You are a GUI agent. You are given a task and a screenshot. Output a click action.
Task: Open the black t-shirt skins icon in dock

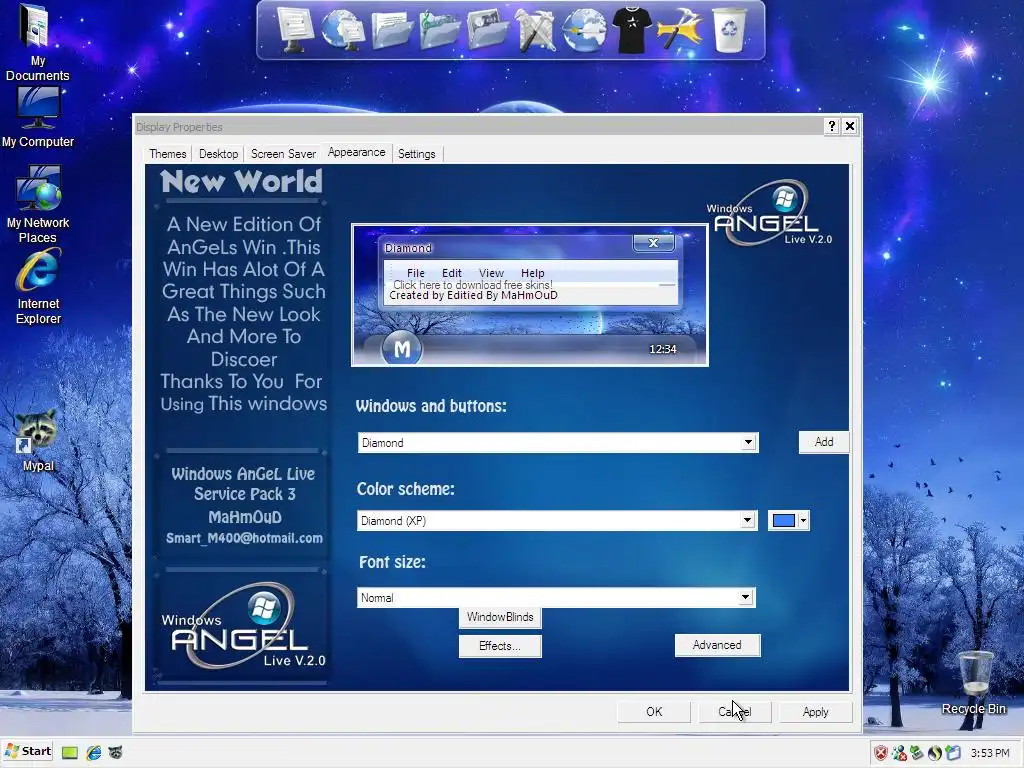coord(632,29)
